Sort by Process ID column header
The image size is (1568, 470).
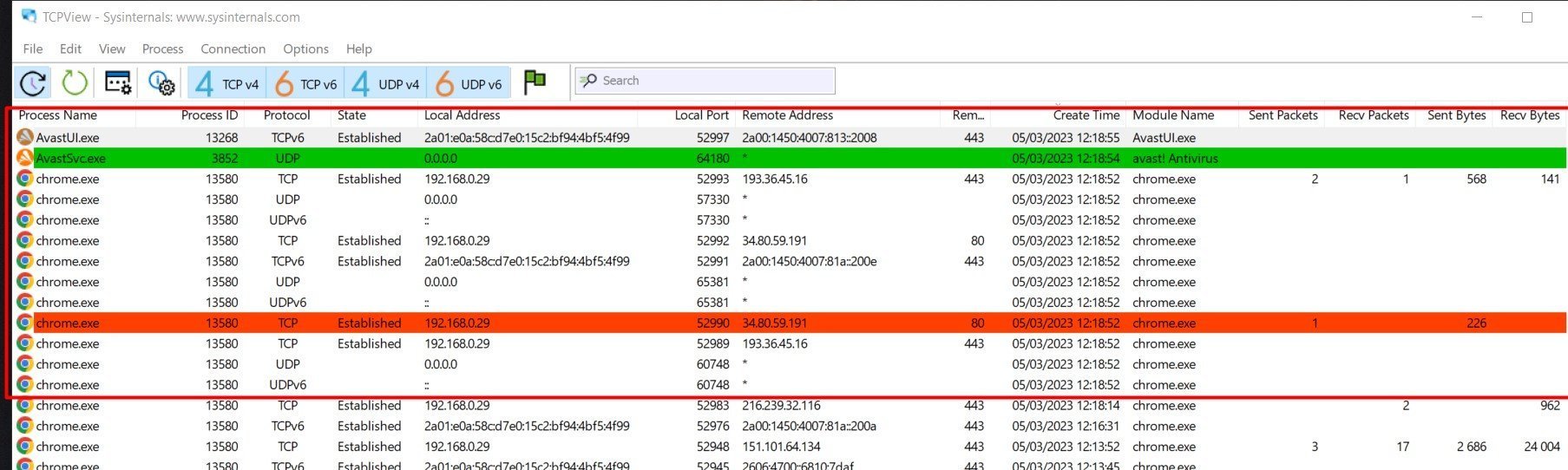click(209, 115)
